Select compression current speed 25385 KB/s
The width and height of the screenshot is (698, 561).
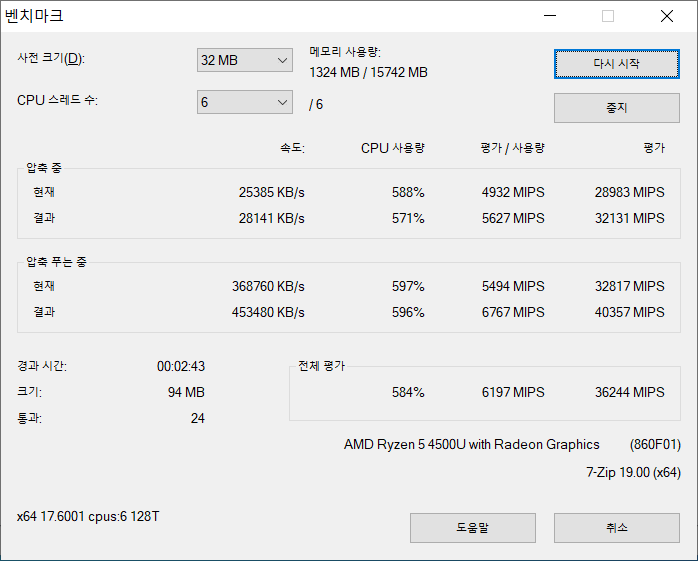pos(272,192)
